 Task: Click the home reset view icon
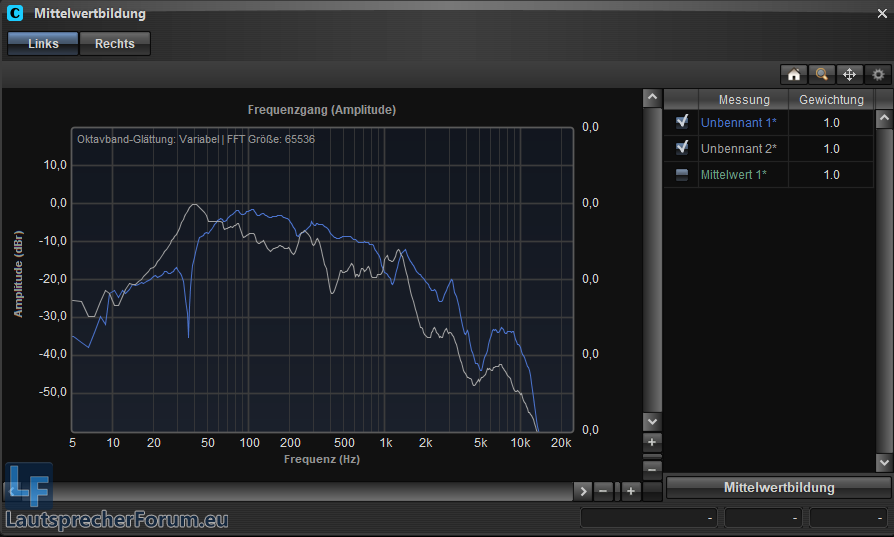tap(794, 74)
